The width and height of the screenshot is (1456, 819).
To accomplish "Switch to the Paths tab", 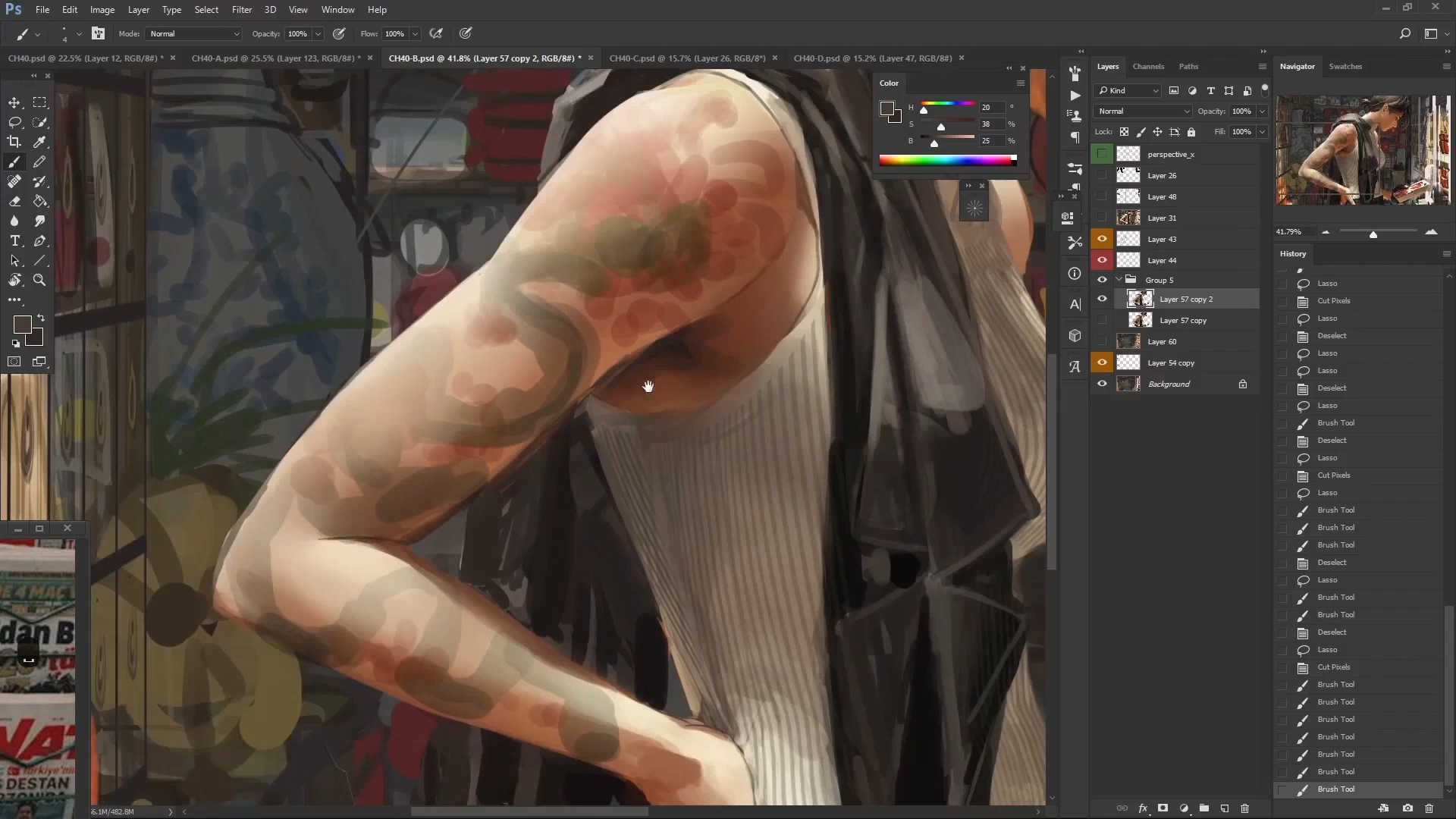I will tap(1188, 67).
